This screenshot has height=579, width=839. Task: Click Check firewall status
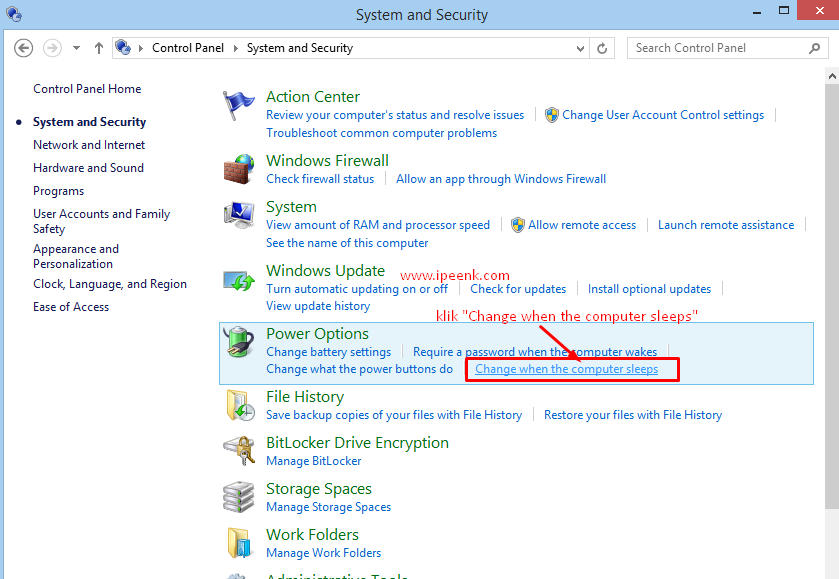click(320, 179)
